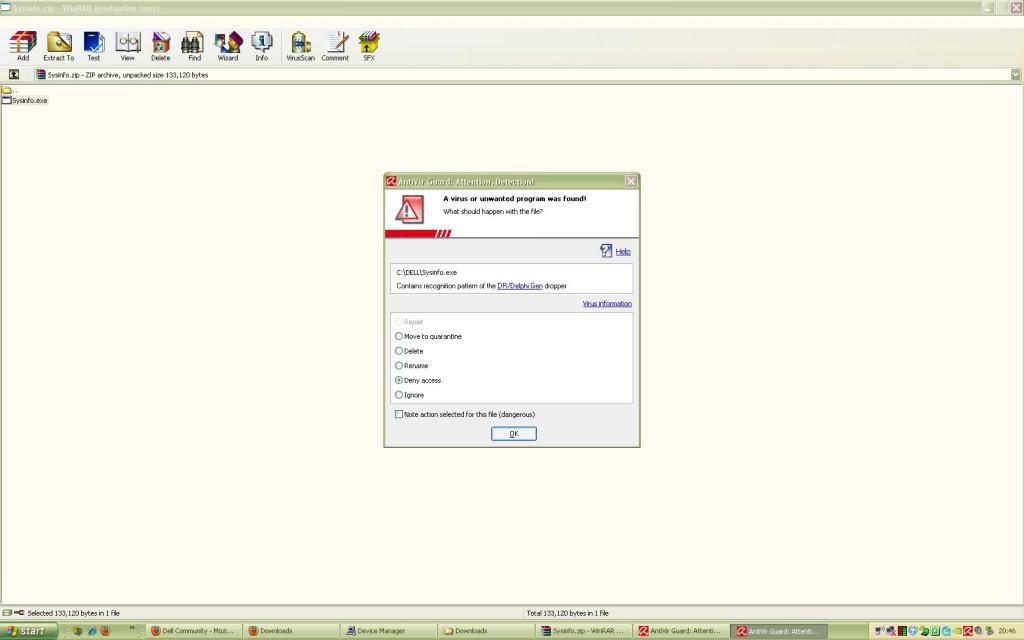Close the AntiVir Guard dialog
Image resolution: width=1024 pixels, height=640 pixels.
[631, 182]
